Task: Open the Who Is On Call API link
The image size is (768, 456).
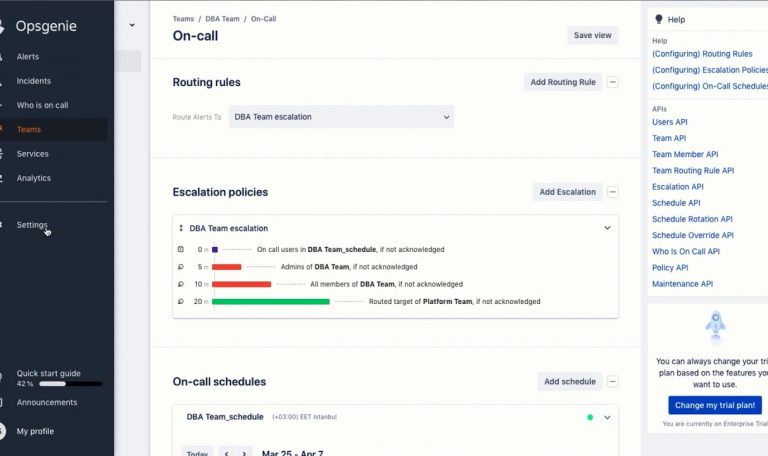Action: [x=686, y=251]
